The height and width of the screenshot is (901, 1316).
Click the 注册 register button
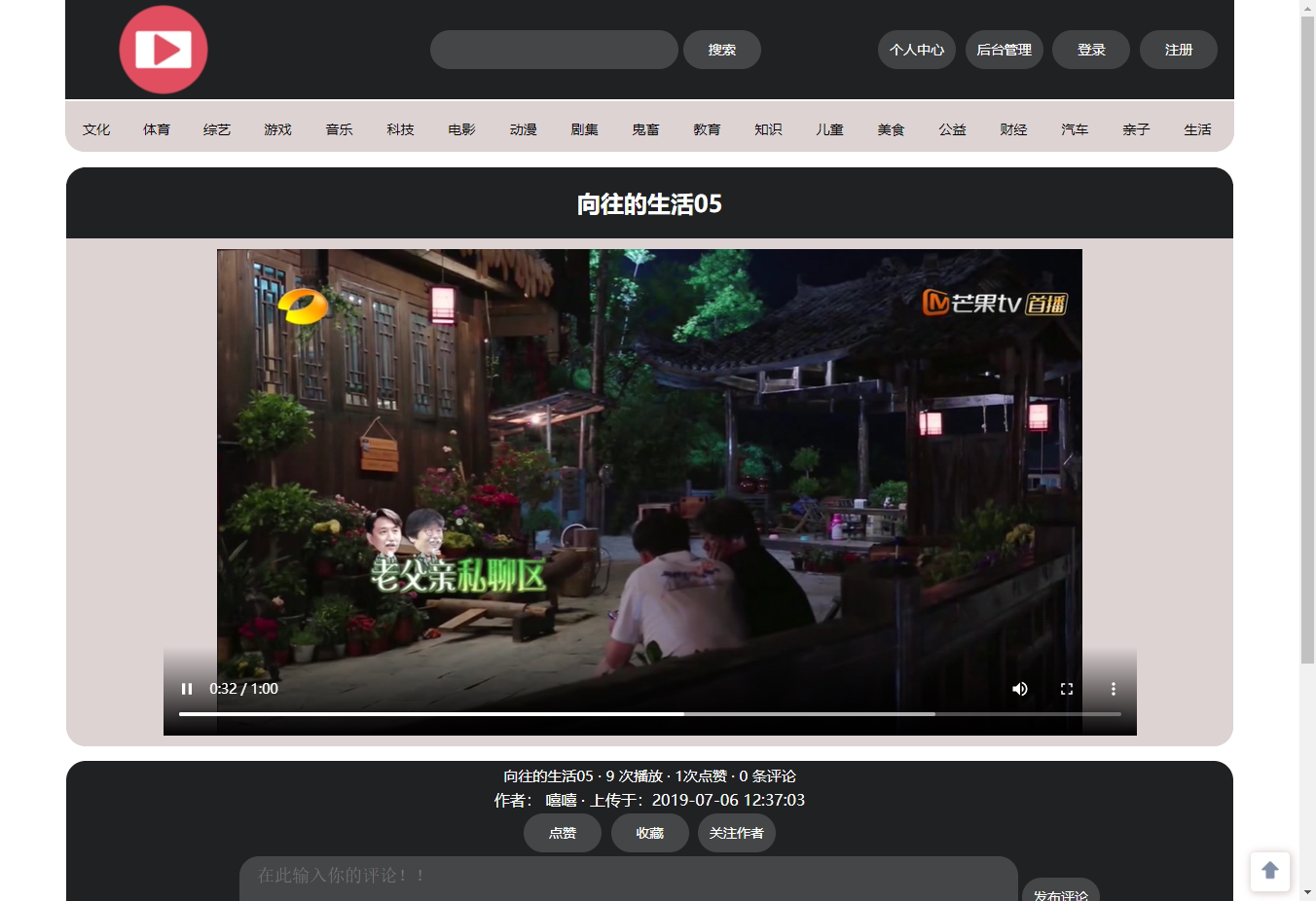tap(1179, 50)
